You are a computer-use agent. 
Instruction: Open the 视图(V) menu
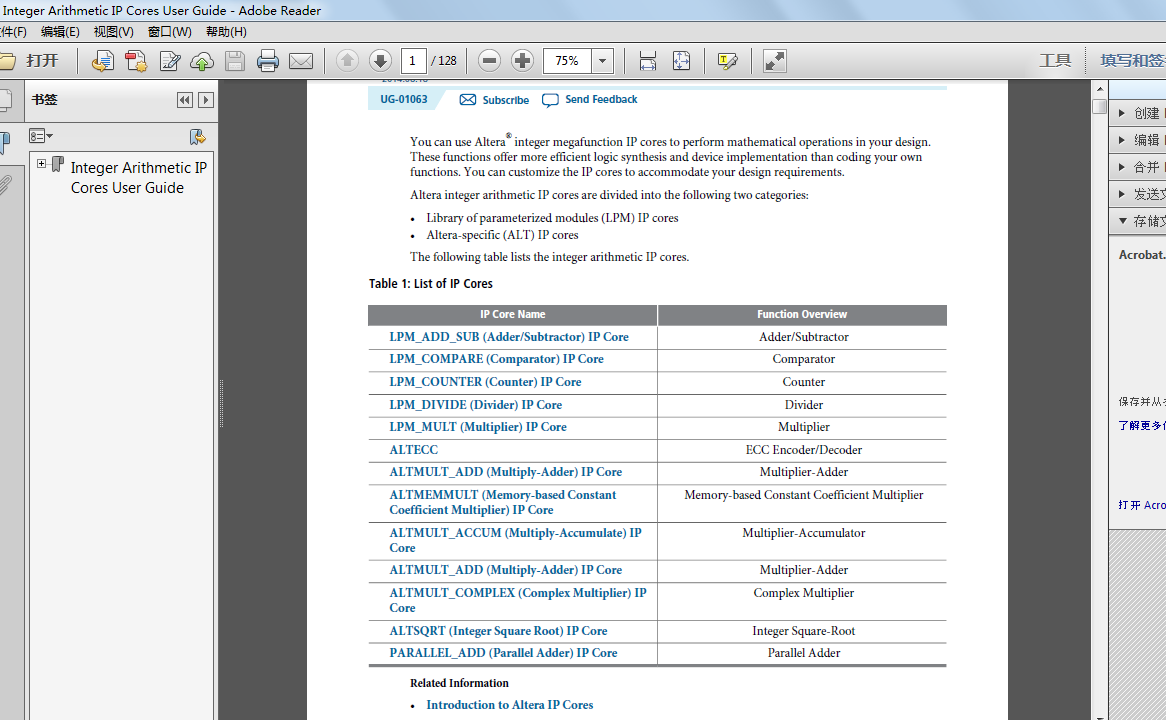[x=114, y=31]
